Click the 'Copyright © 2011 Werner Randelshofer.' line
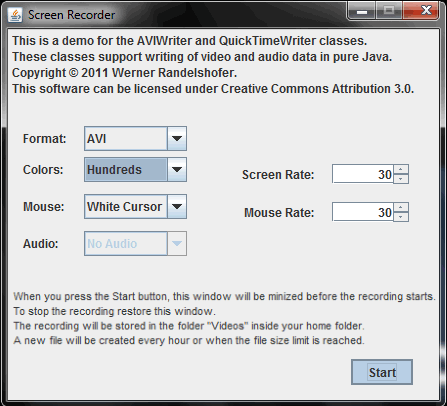 [125, 73]
